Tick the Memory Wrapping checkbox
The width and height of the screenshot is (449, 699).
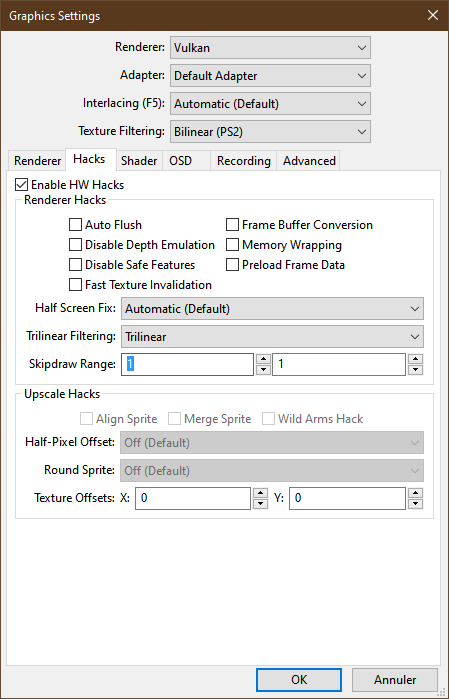232,245
